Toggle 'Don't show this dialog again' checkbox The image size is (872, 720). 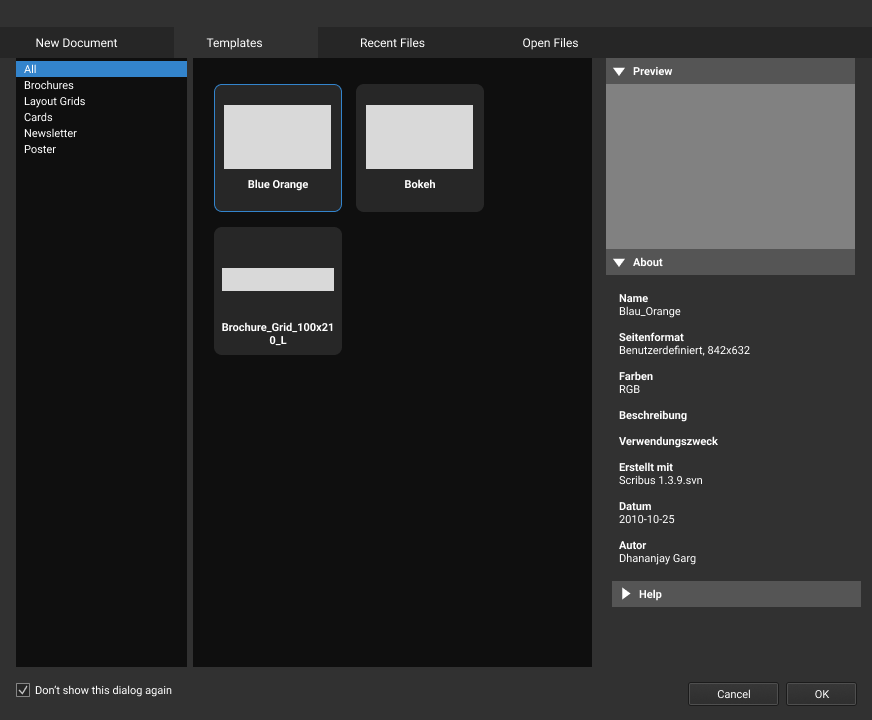(x=24, y=690)
